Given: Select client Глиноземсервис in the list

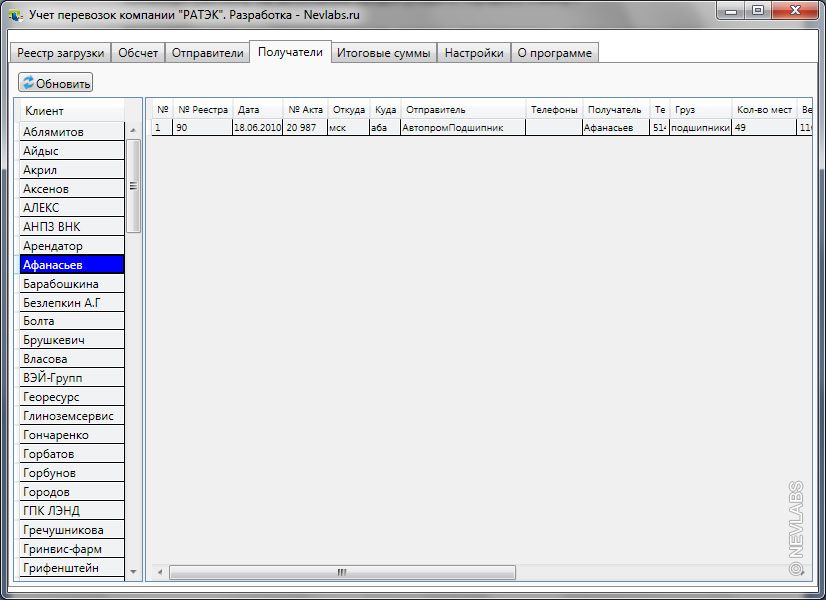Looking at the screenshot, I should tap(72, 416).
